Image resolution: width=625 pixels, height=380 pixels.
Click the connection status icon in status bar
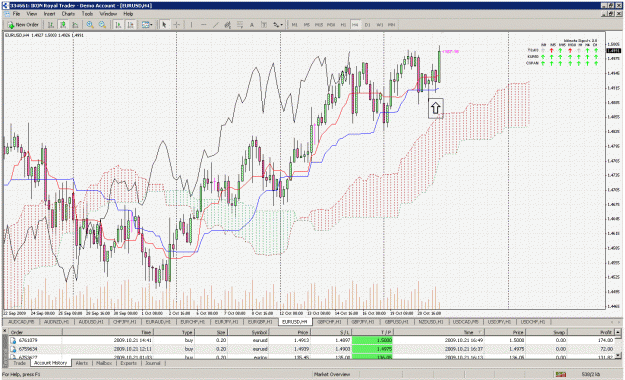[x=561, y=374]
